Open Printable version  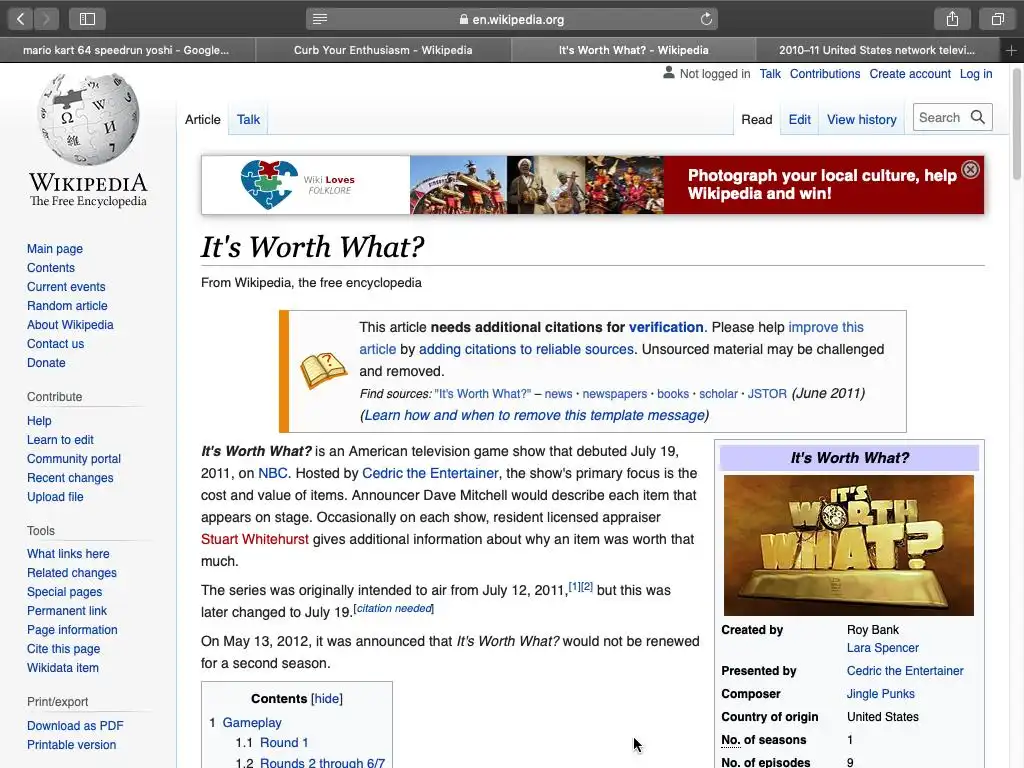(71, 744)
